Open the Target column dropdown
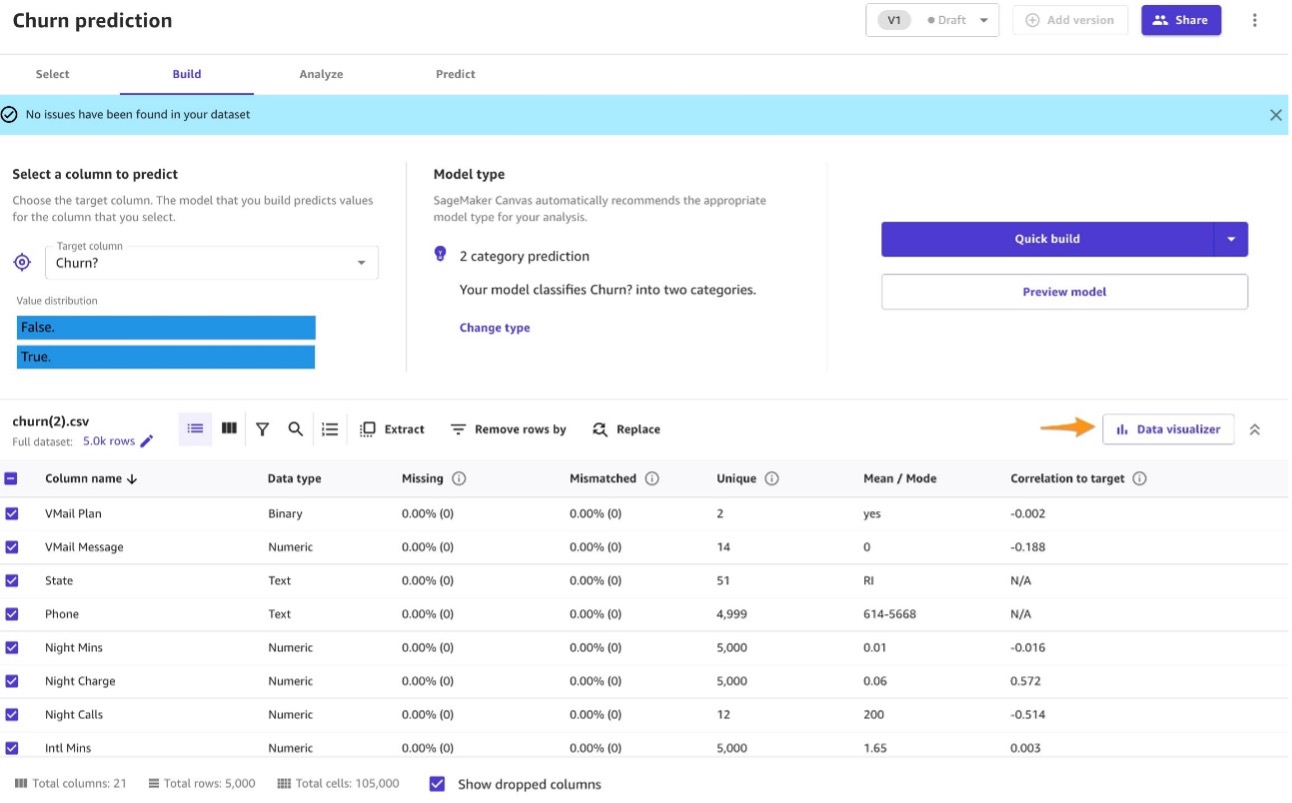Screen dimensions: 1292x803 coord(212,263)
